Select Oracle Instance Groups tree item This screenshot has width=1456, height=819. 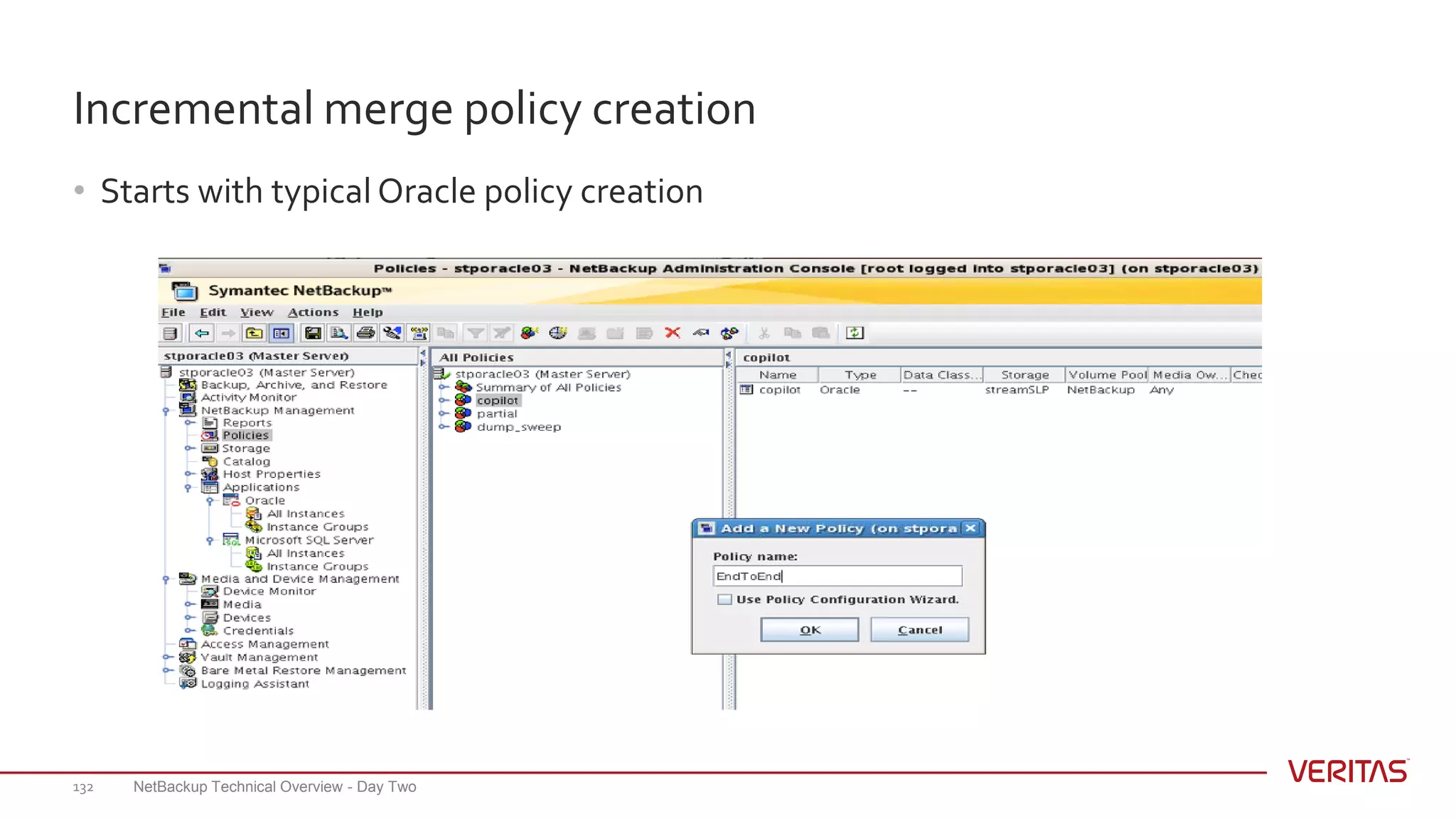click(x=317, y=527)
